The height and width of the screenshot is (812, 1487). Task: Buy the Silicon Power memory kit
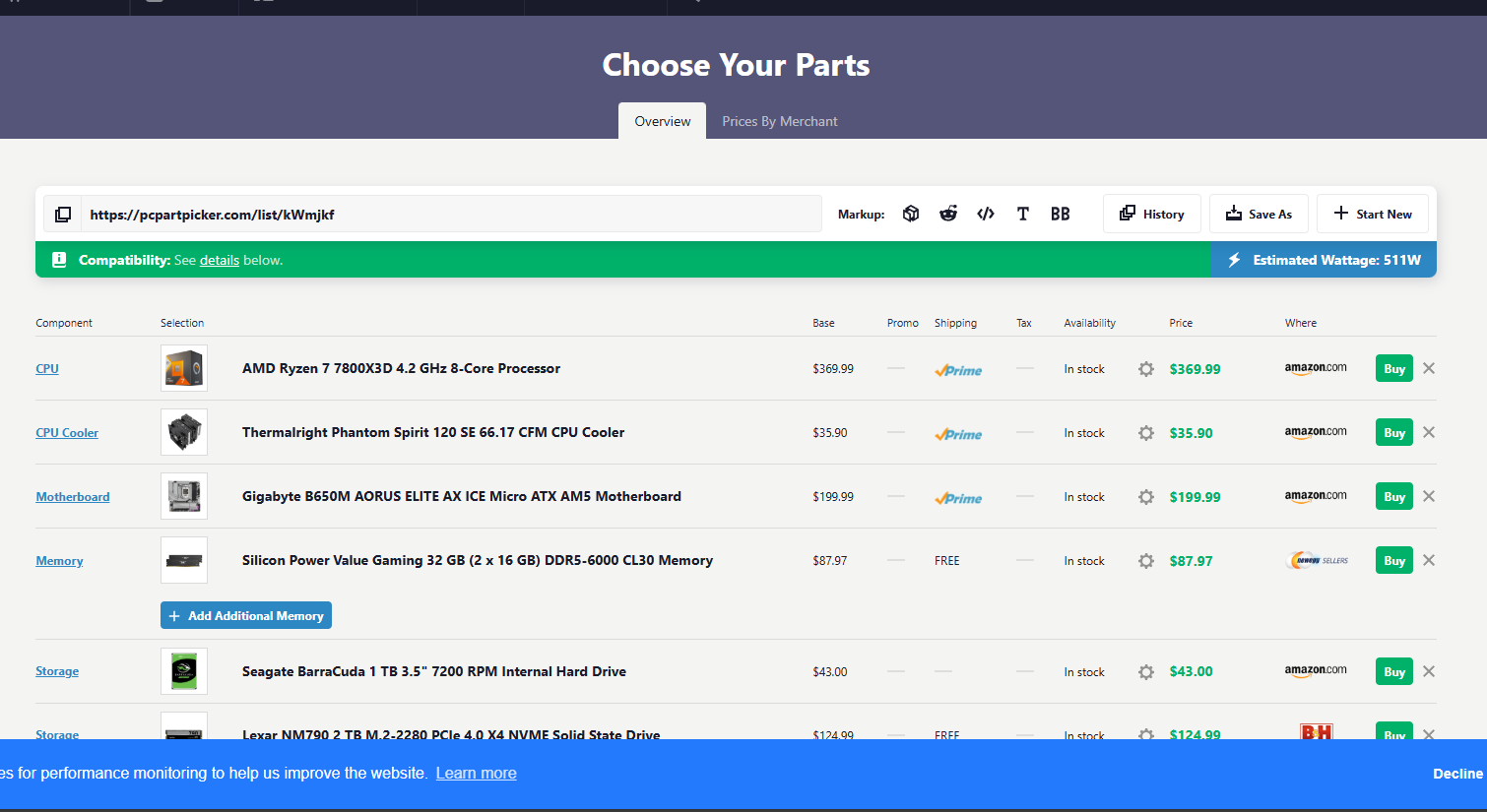1394,560
